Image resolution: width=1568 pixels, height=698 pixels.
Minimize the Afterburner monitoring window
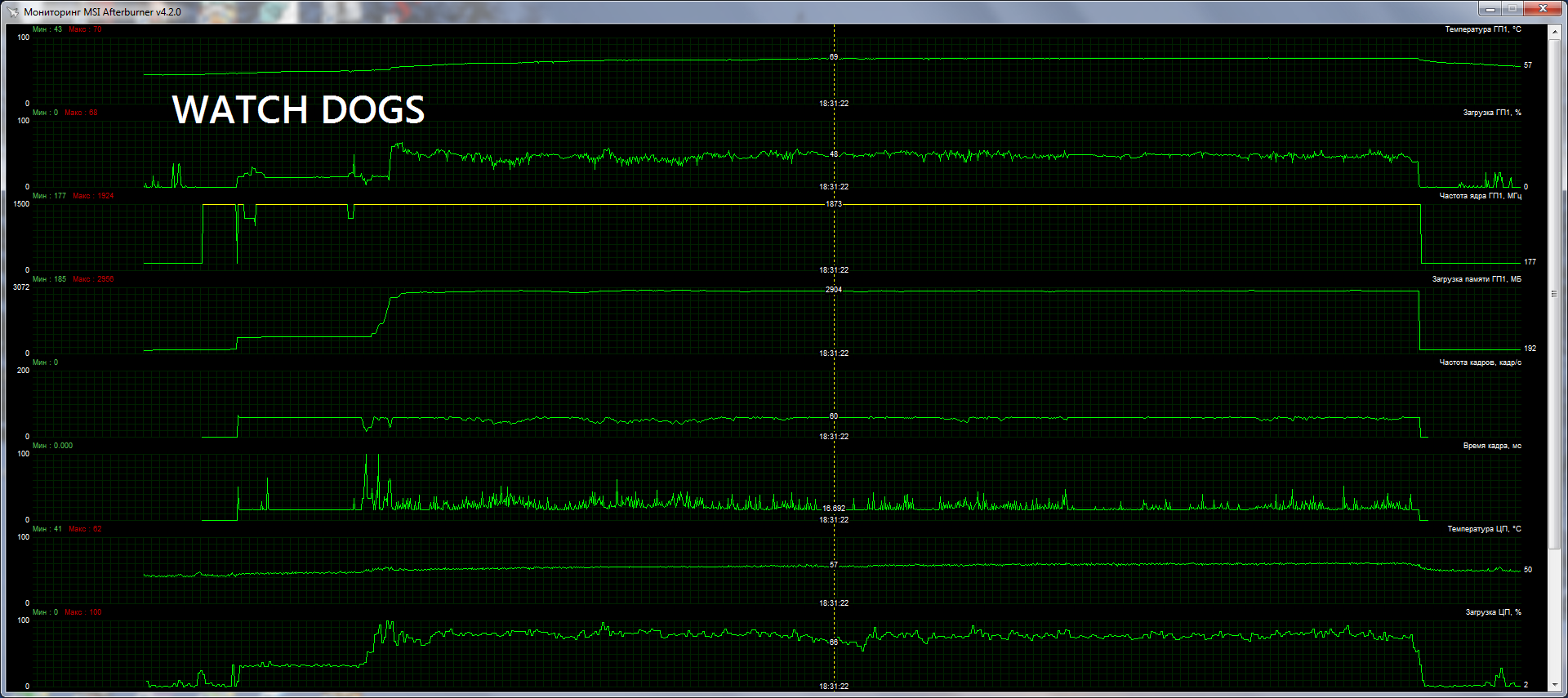click(x=1490, y=8)
